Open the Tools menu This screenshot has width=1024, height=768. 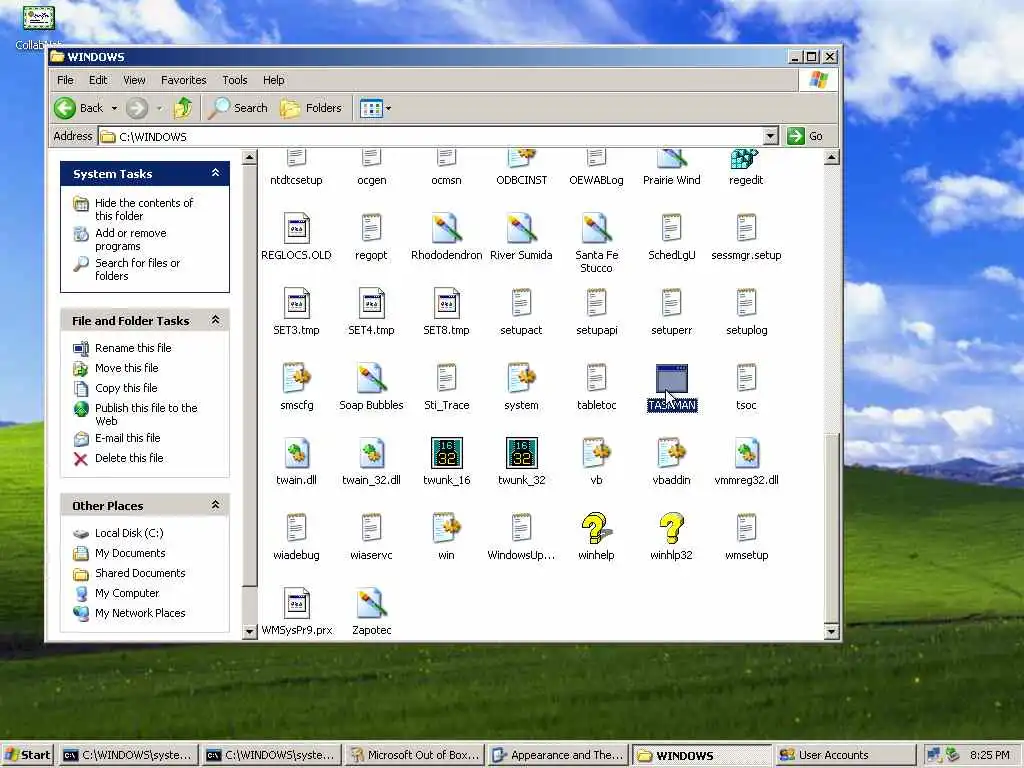coord(234,80)
